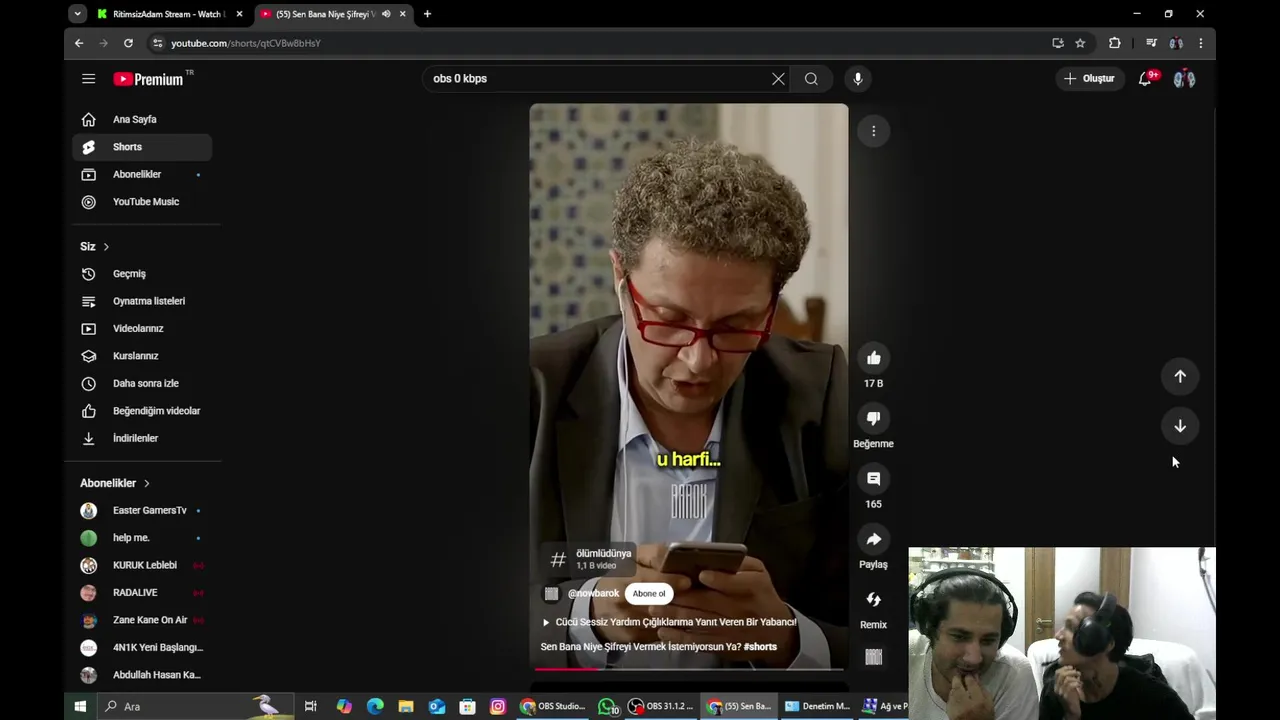Image resolution: width=1280 pixels, height=720 pixels.
Task: Dislike the short with thumbs down
Action: [x=873, y=418]
